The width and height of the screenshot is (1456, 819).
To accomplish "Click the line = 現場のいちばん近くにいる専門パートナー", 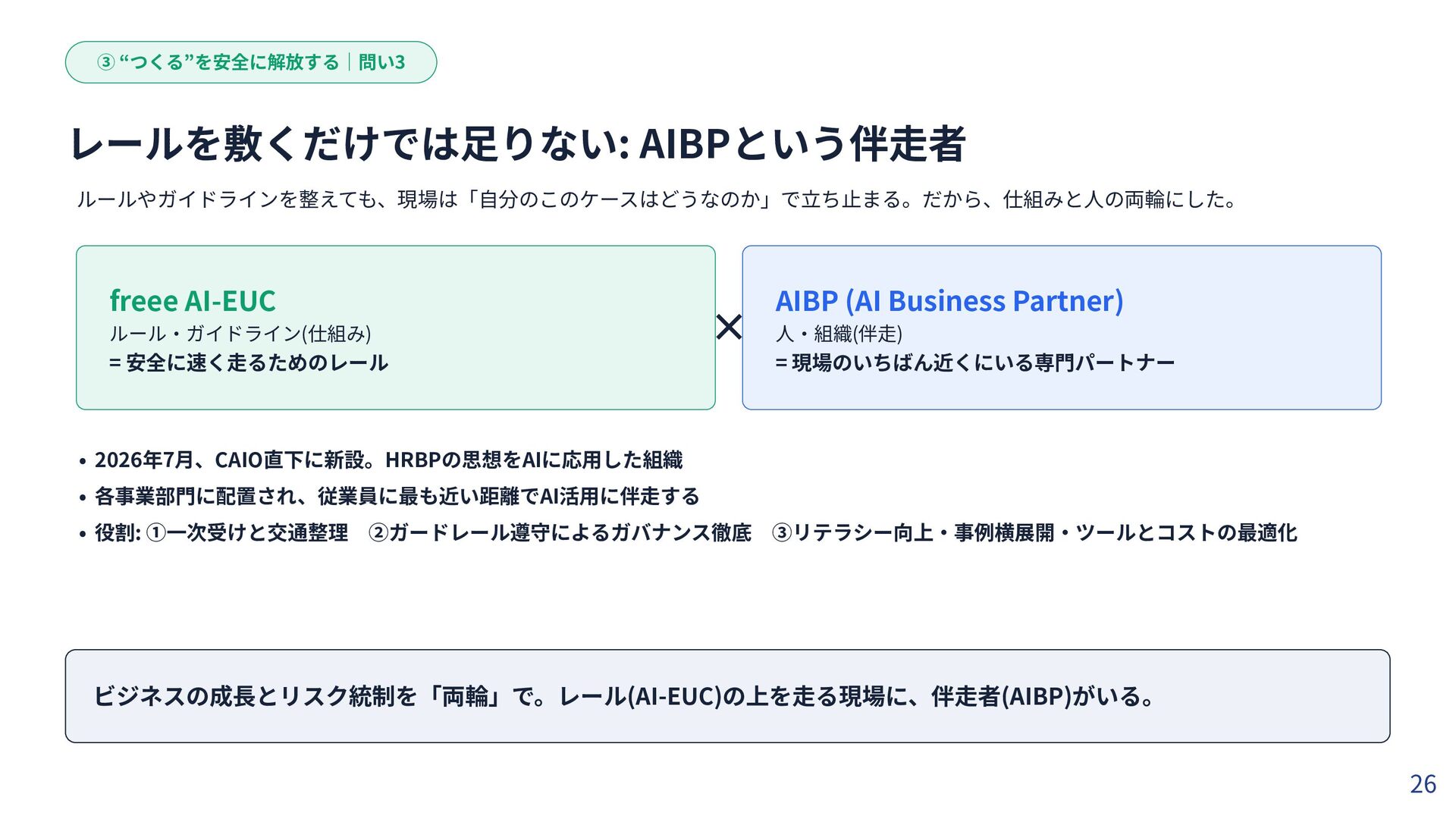I will 975,363.
